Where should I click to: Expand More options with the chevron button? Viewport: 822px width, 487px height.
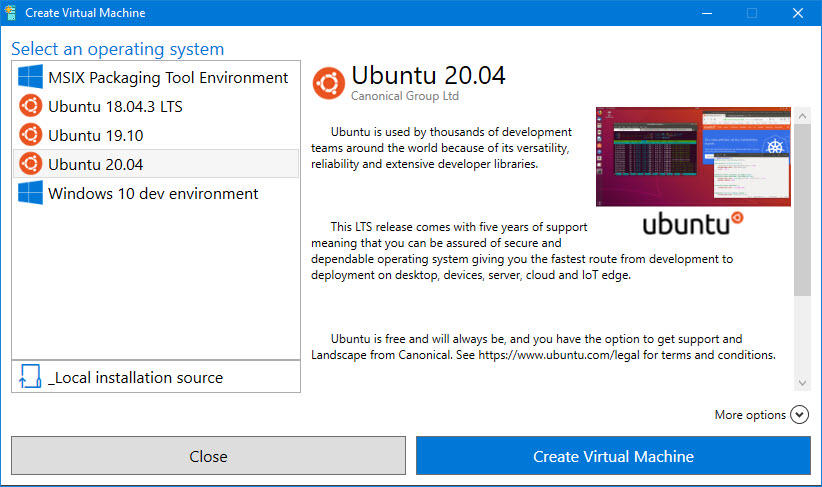coord(799,415)
